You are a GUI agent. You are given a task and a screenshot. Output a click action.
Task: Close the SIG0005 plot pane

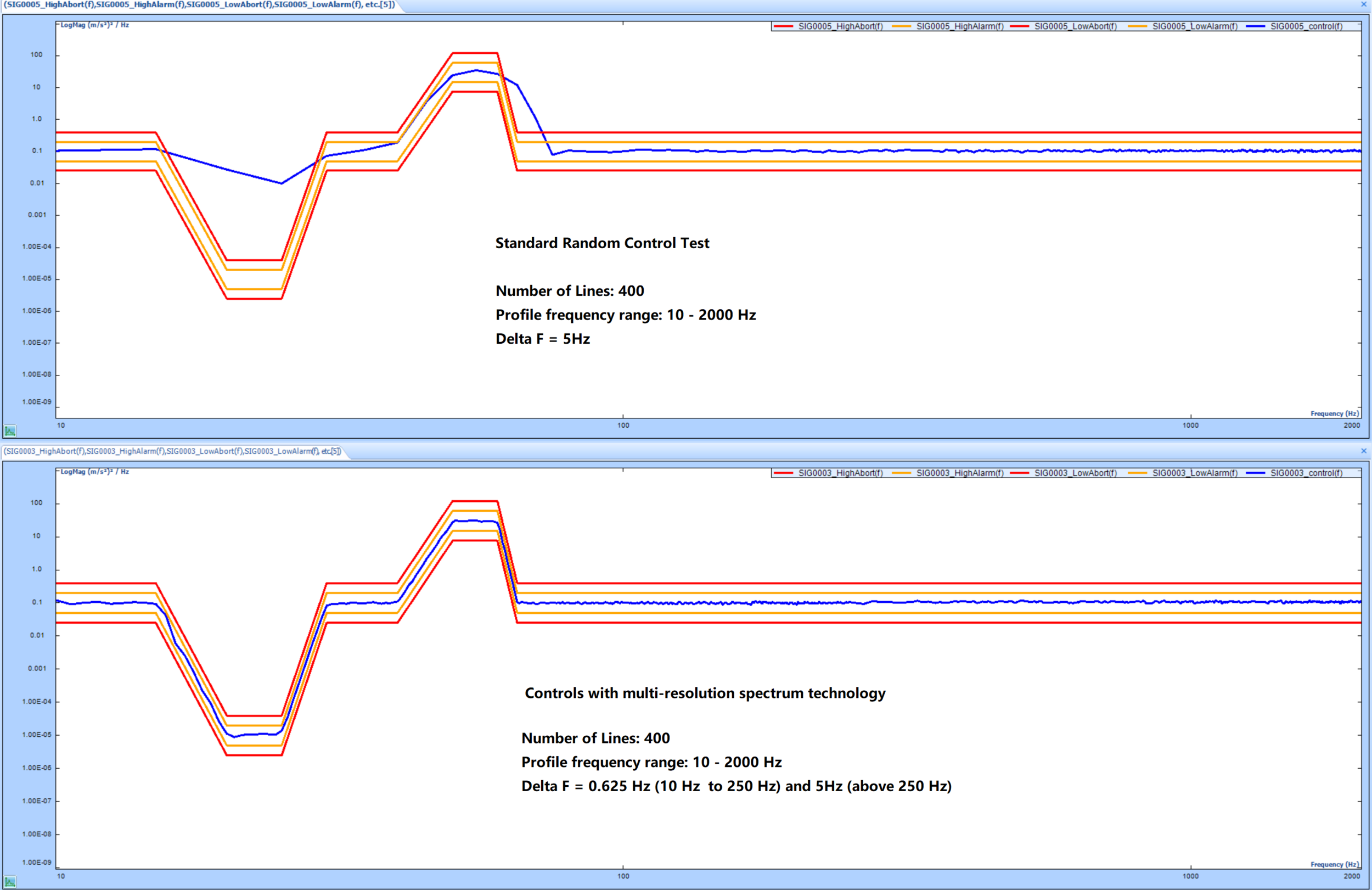point(1363,4)
